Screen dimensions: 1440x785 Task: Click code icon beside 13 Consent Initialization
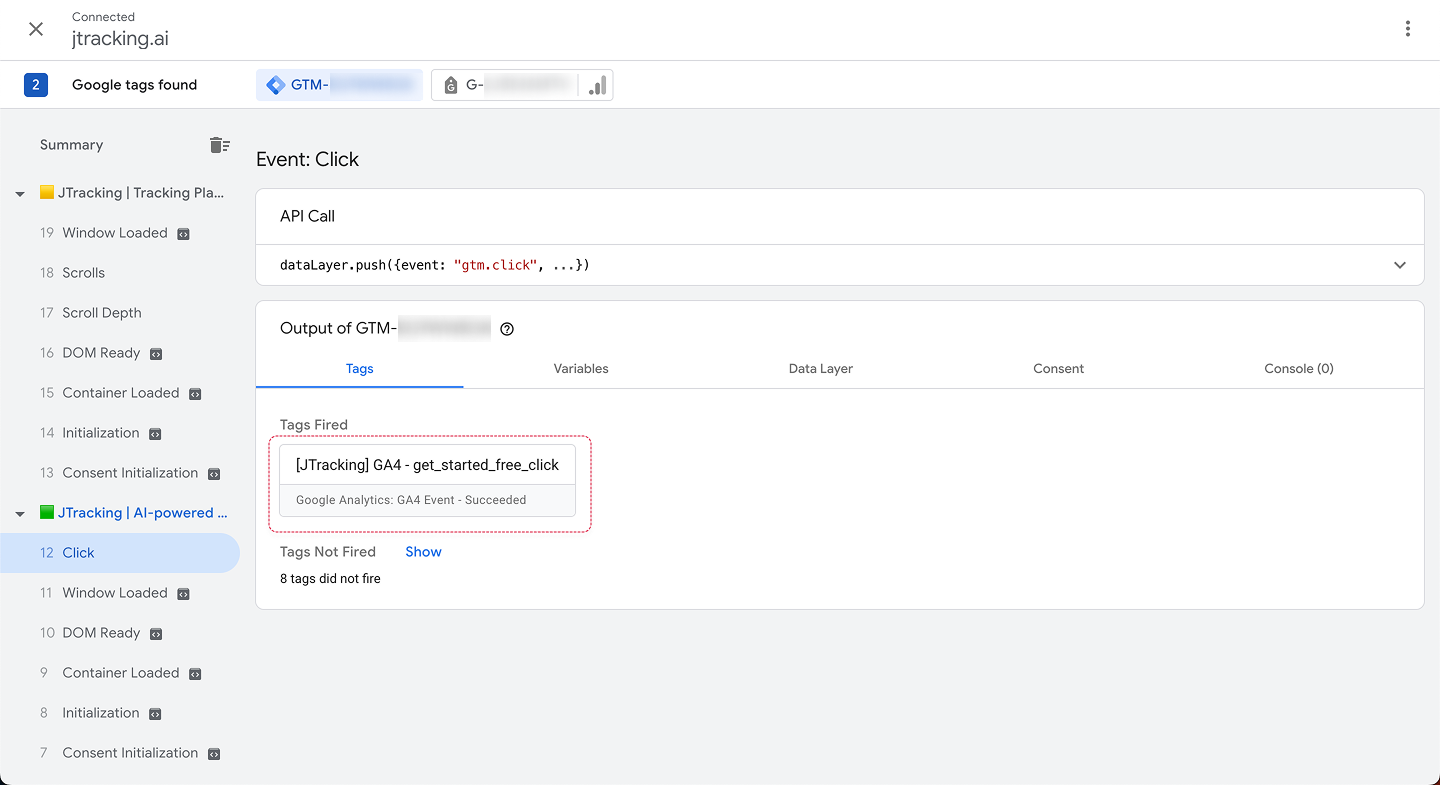[x=214, y=474]
